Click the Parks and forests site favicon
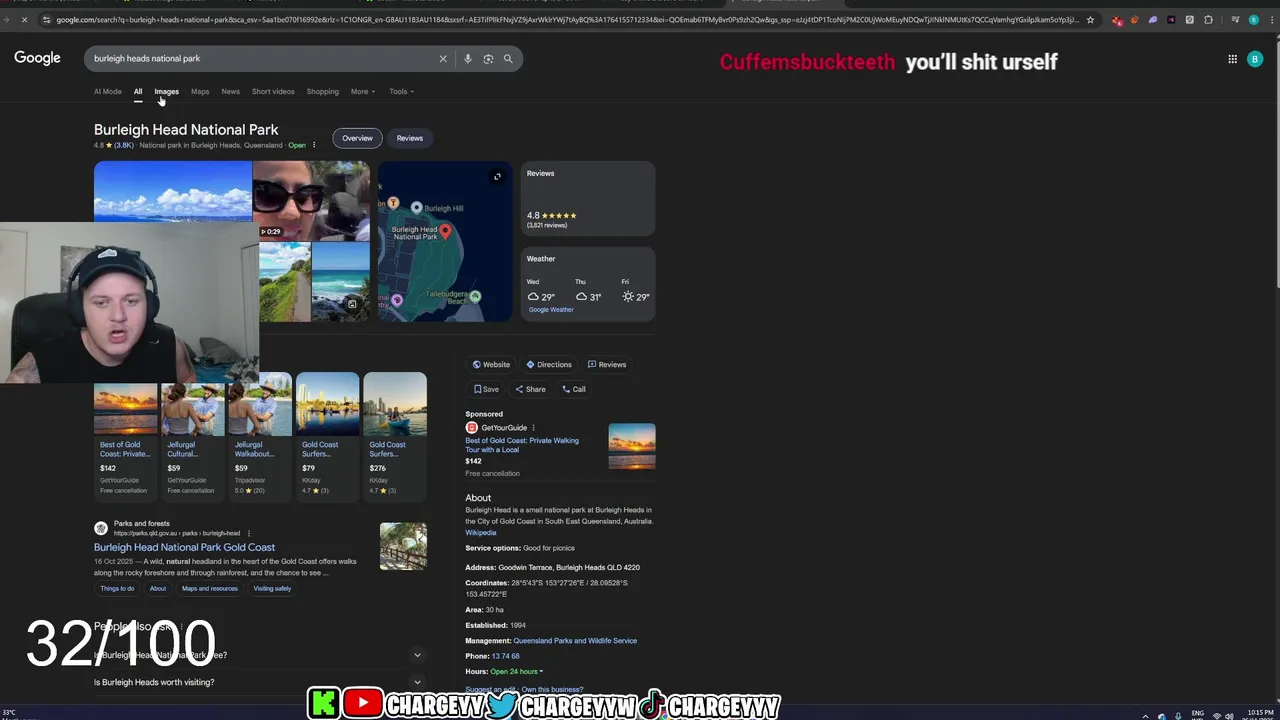Viewport: 1280px width, 720px height. coord(101,528)
